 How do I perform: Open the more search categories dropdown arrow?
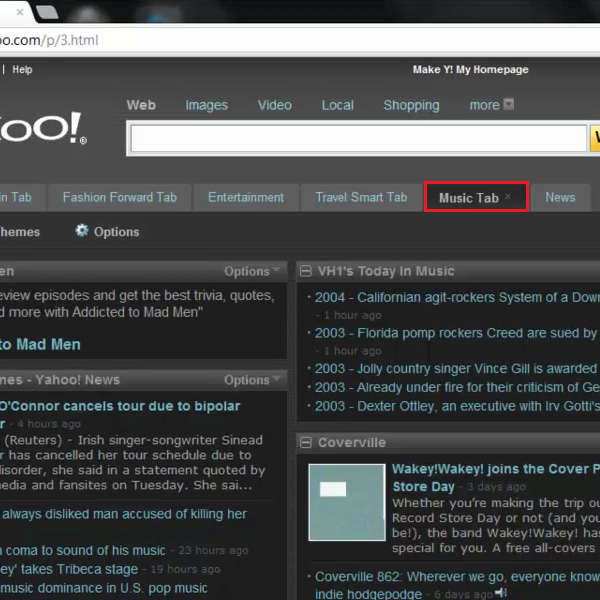point(509,104)
